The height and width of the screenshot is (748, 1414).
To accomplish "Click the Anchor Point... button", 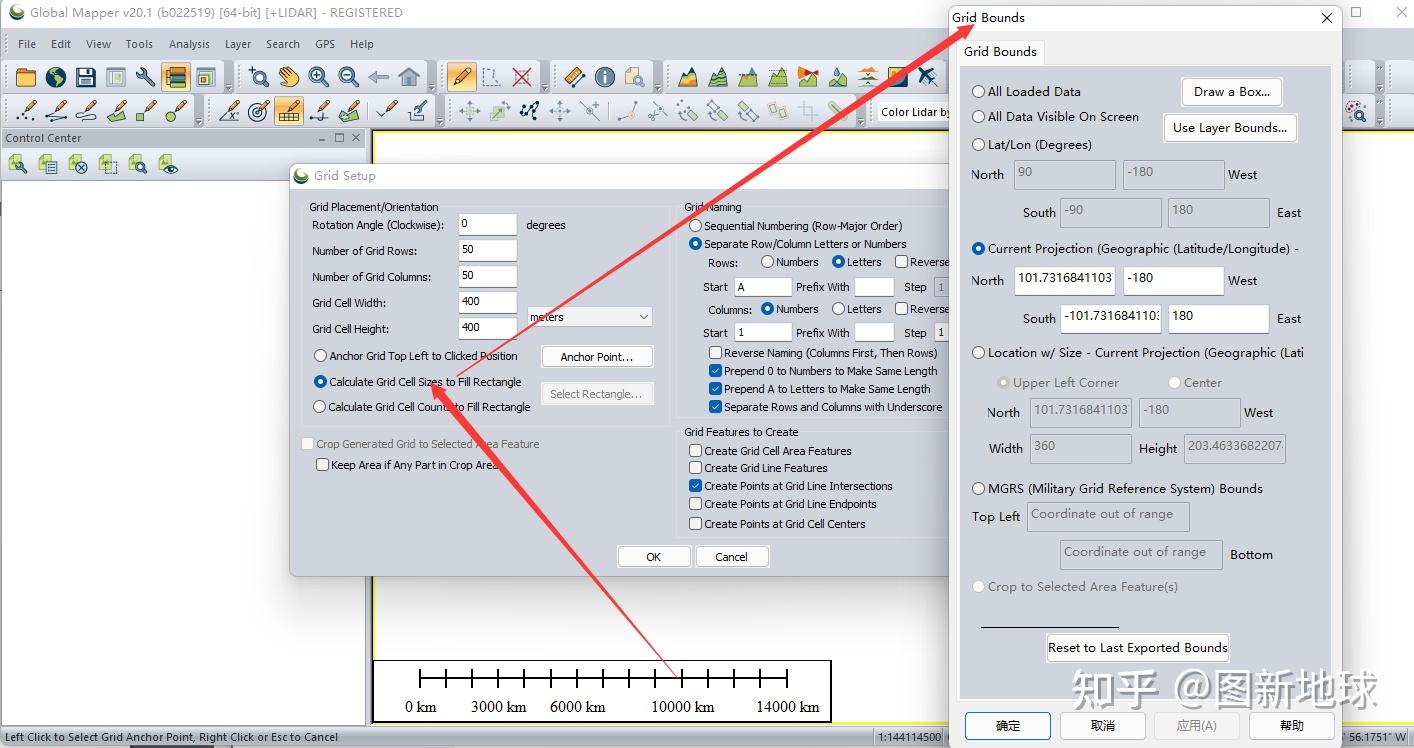I will coord(597,357).
